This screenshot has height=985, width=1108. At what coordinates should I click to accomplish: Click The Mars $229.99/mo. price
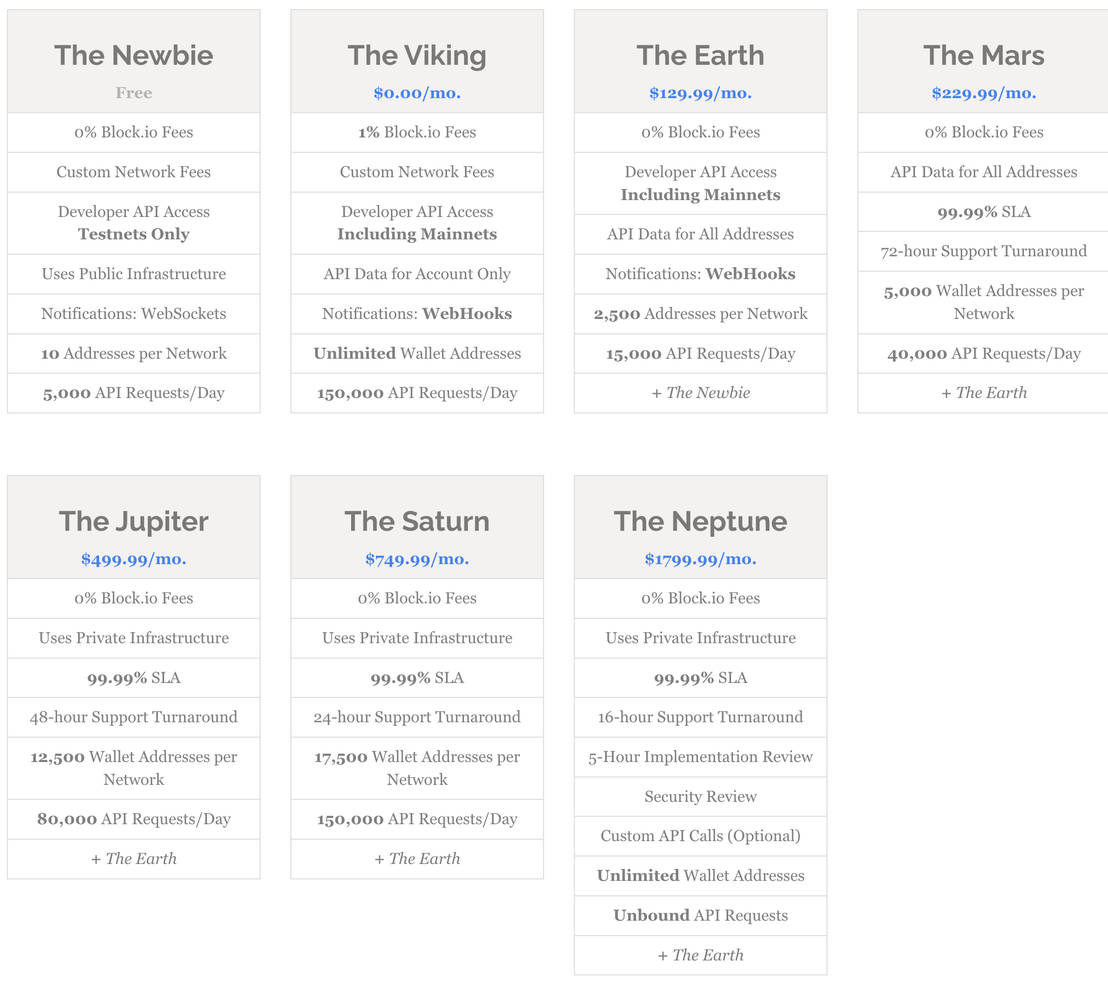(984, 93)
